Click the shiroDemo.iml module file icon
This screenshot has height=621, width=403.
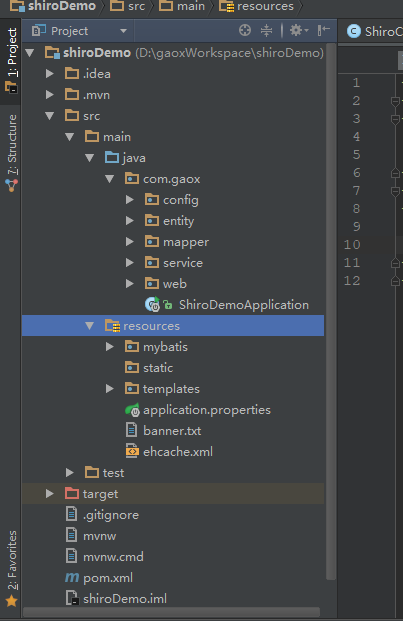coord(72,598)
